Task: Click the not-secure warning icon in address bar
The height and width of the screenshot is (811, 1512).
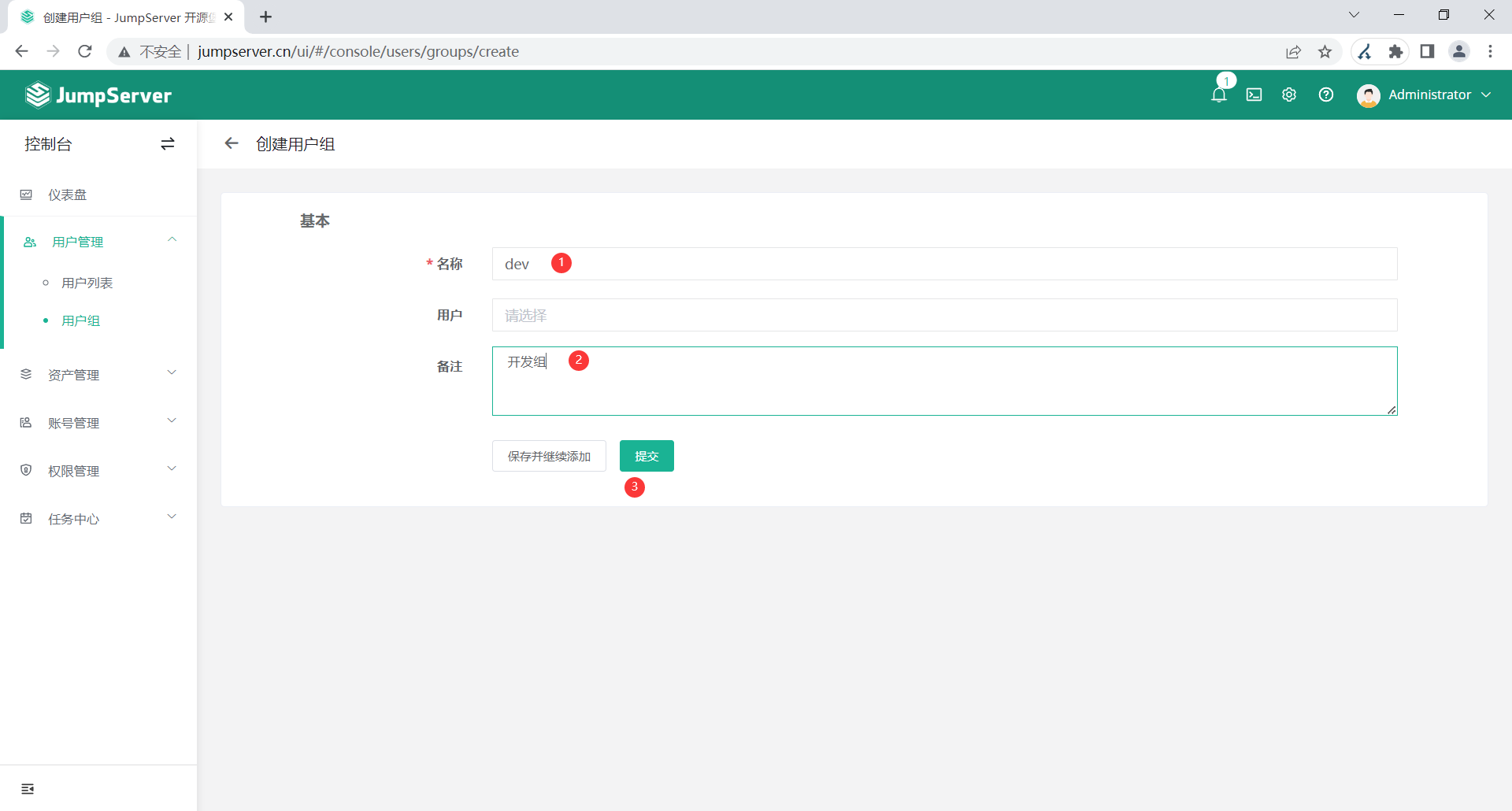Action: coord(124,52)
